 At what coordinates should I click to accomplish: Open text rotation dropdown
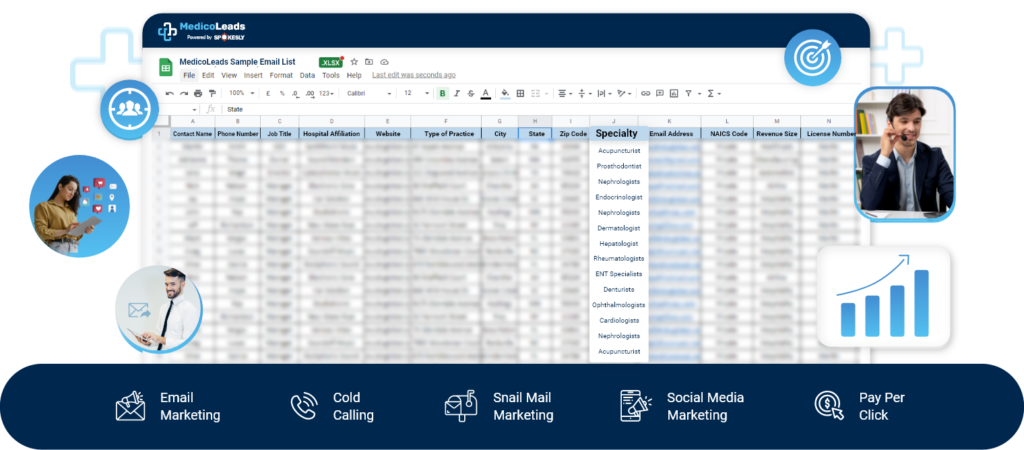[624, 93]
